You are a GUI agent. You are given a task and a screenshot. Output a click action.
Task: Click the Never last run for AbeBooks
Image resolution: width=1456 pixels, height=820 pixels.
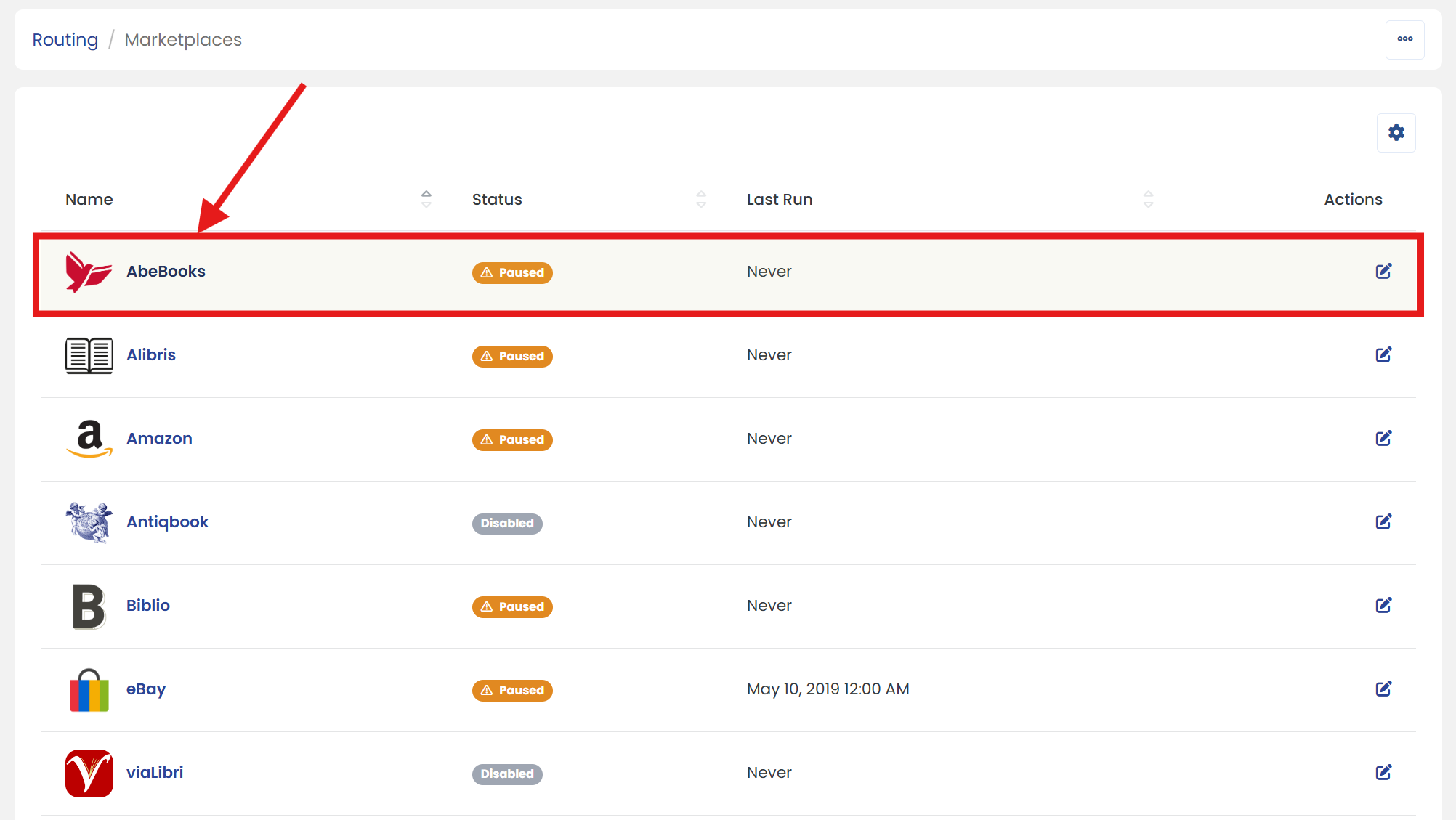tap(769, 272)
